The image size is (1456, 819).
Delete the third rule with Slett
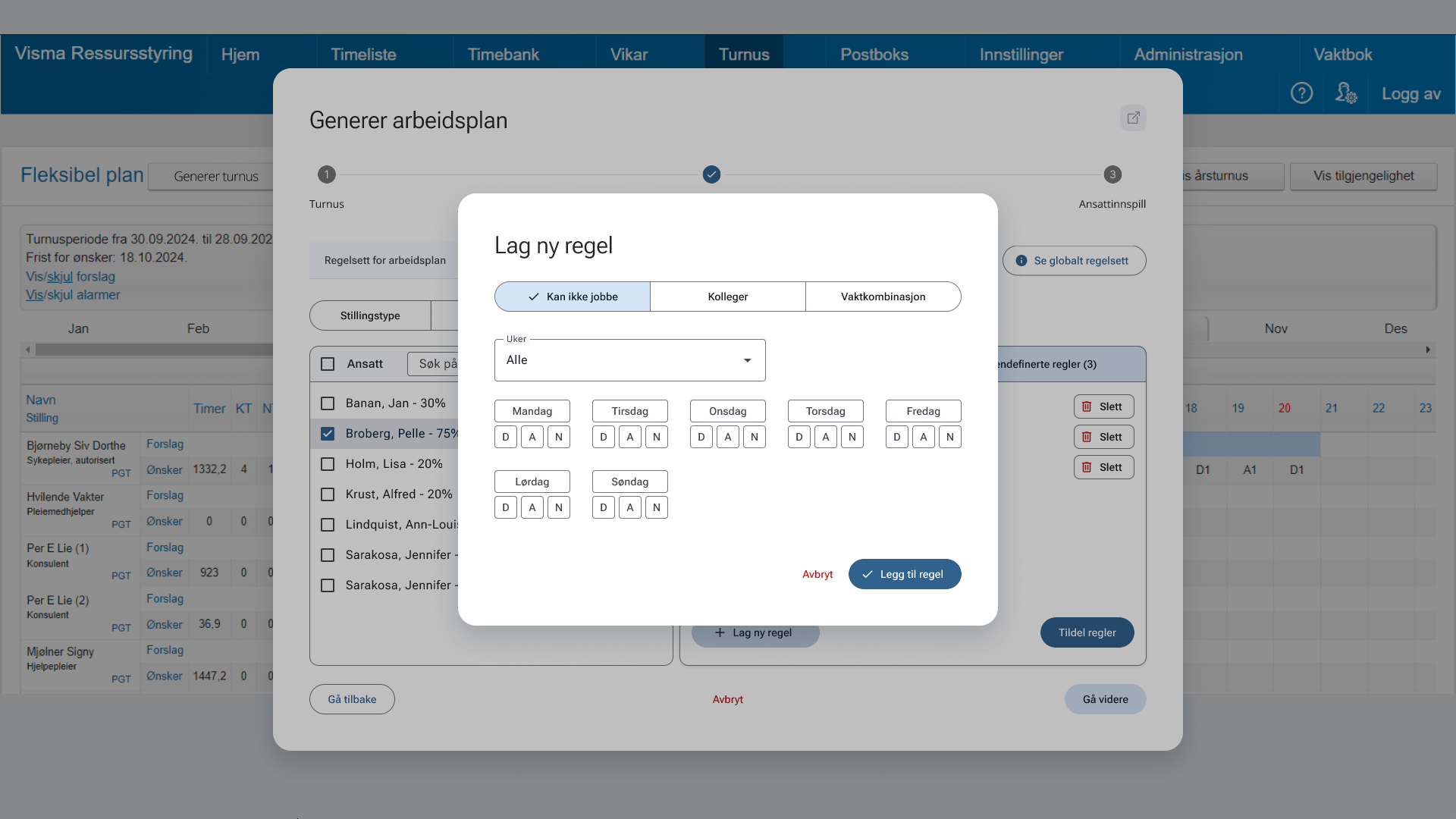1104,467
